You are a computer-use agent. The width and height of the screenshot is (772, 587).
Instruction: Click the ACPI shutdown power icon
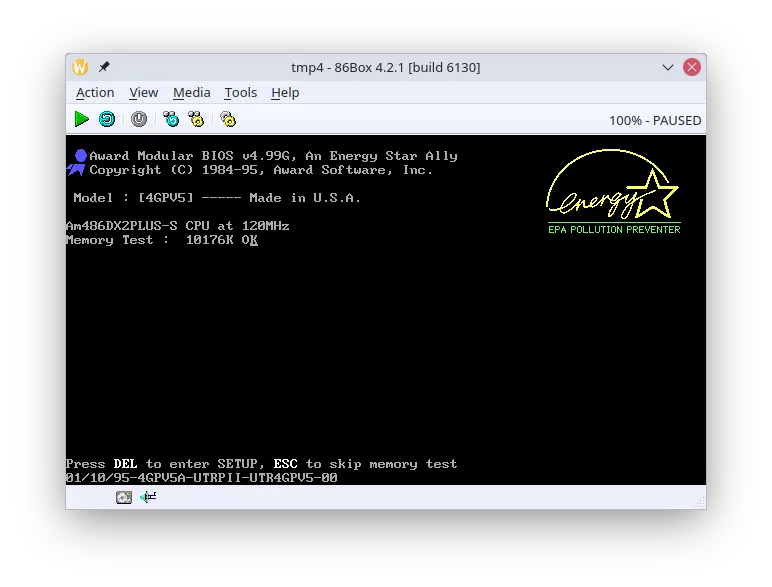pos(139,119)
